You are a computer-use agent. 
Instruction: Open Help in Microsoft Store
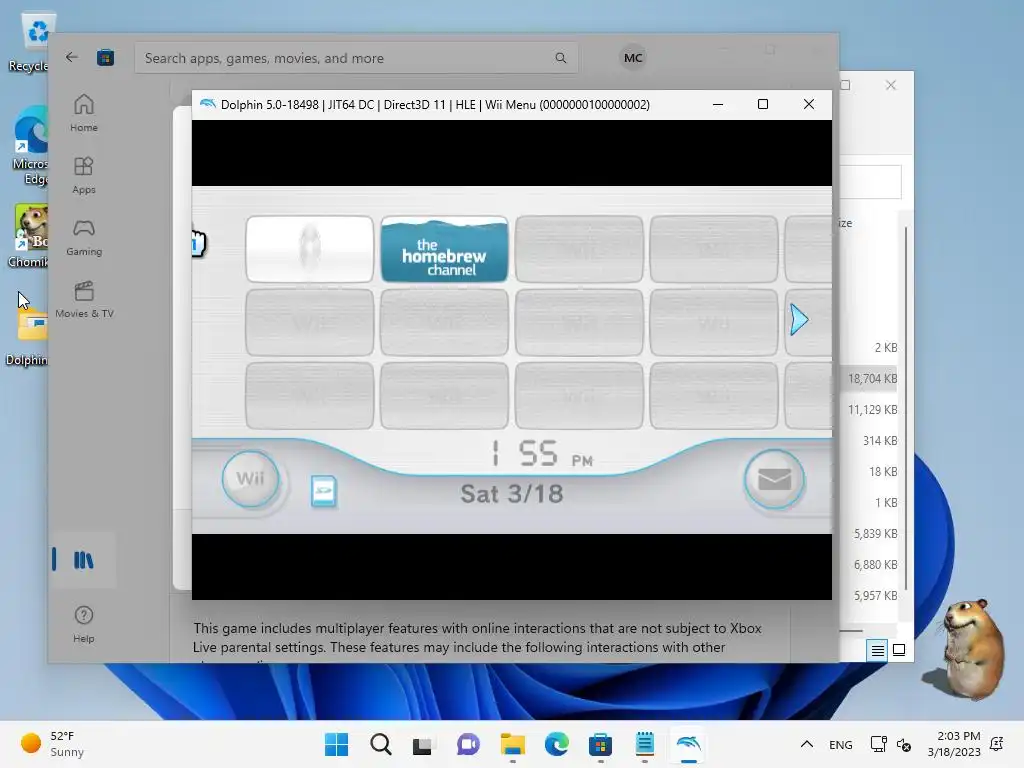pyautogui.click(x=84, y=624)
